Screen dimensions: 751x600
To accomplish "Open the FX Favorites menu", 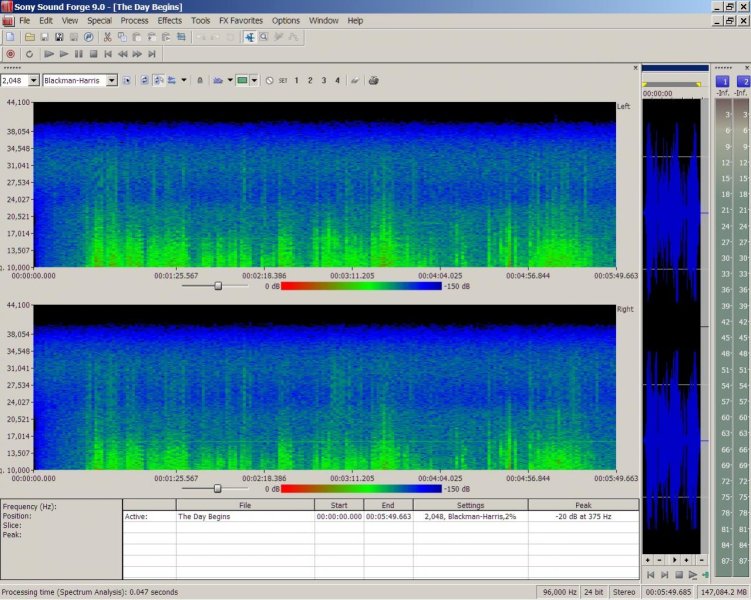I will (240, 20).
